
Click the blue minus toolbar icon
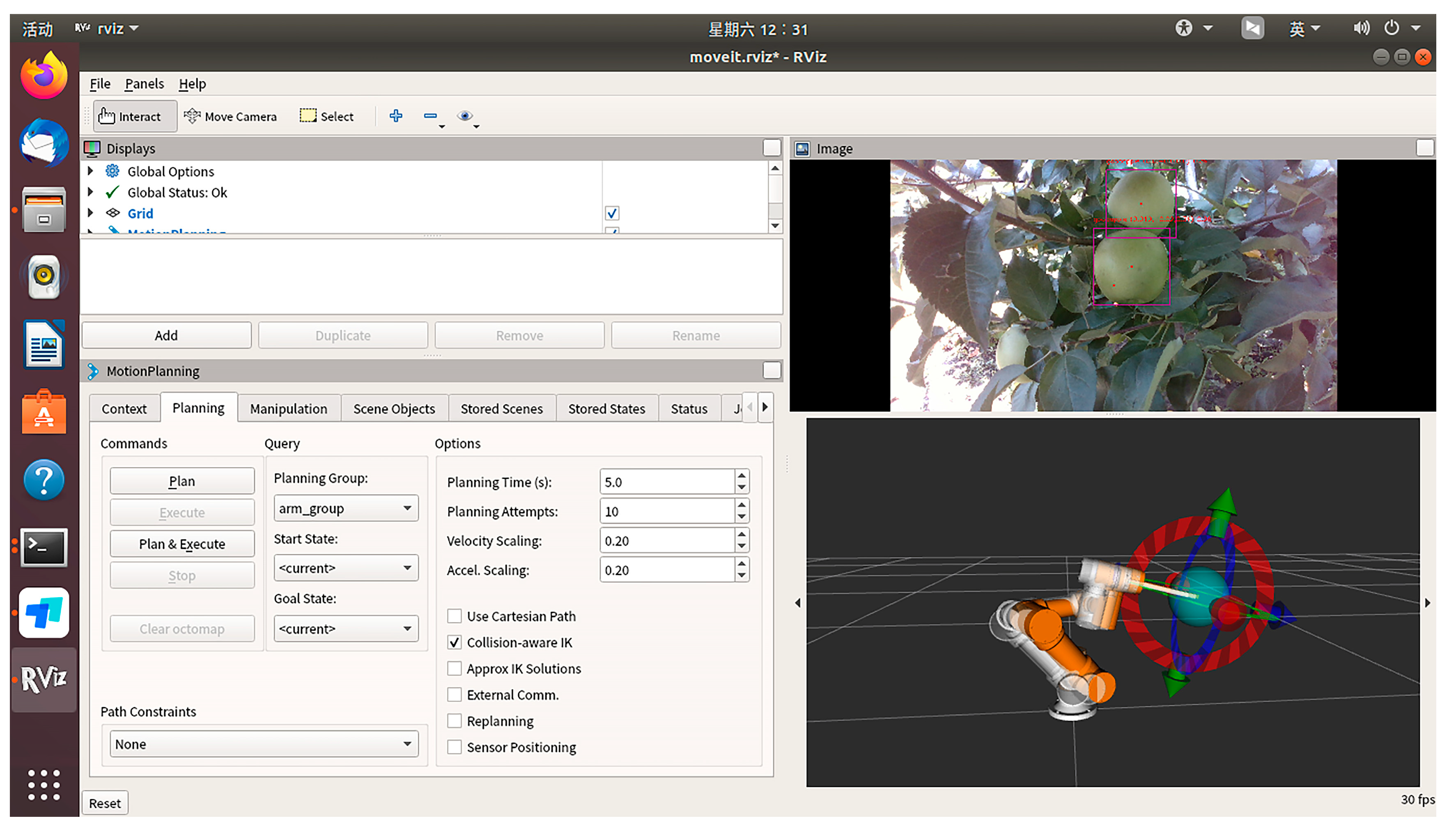[430, 116]
